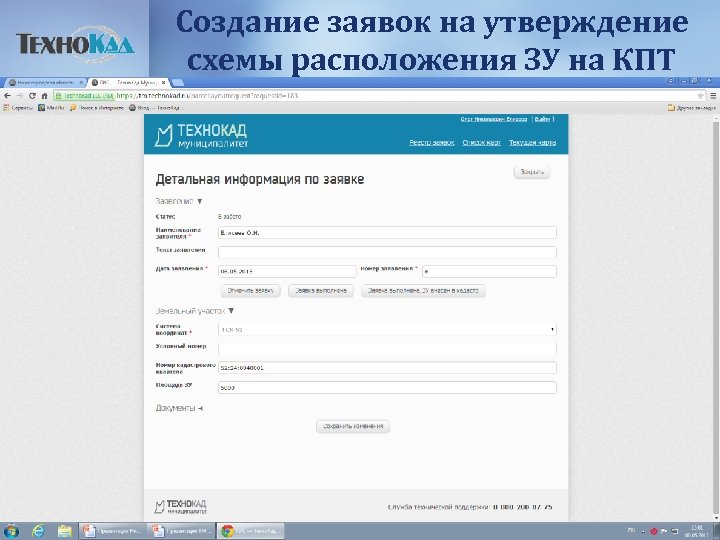Select the ТехноКад Муниципалитет browser tab
This screenshot has height=540, width=720.
pyautogui.click(x=128, y=83)
